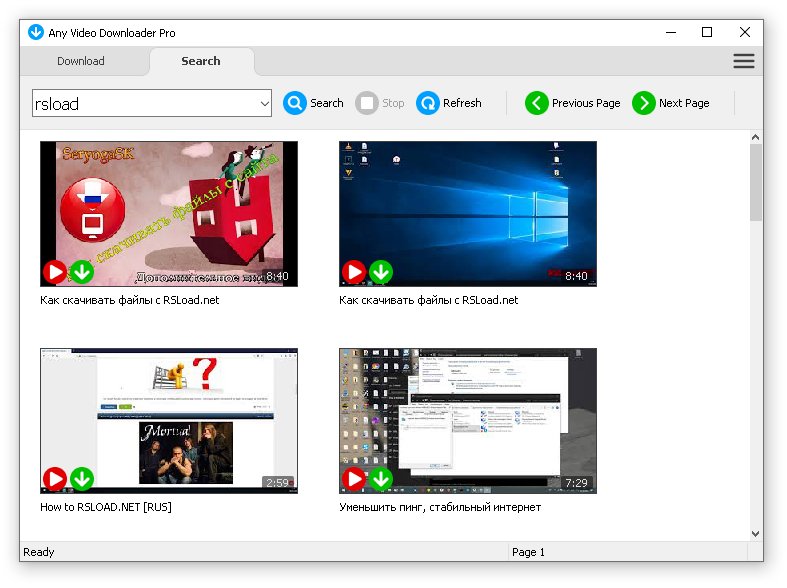
Task: Click the Refresh button label
Action: click(x=462, y=103)
